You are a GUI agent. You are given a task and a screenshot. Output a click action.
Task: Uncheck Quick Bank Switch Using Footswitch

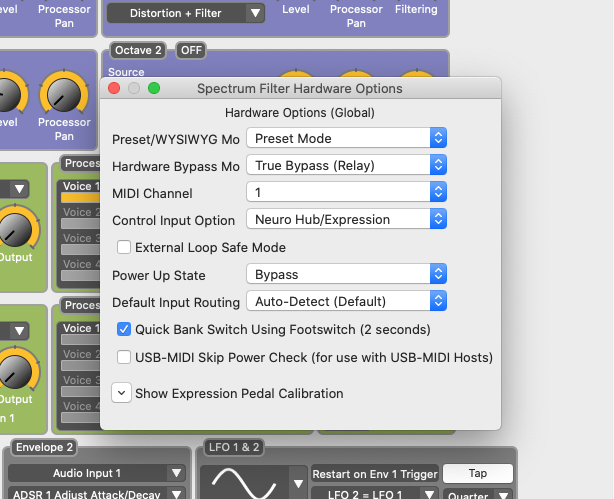tap(124, 329)
